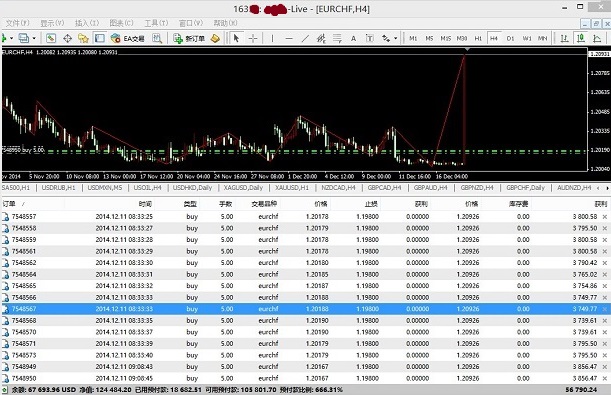Click the 新订单 new order button
611x395 pixels.
(189, 38)
